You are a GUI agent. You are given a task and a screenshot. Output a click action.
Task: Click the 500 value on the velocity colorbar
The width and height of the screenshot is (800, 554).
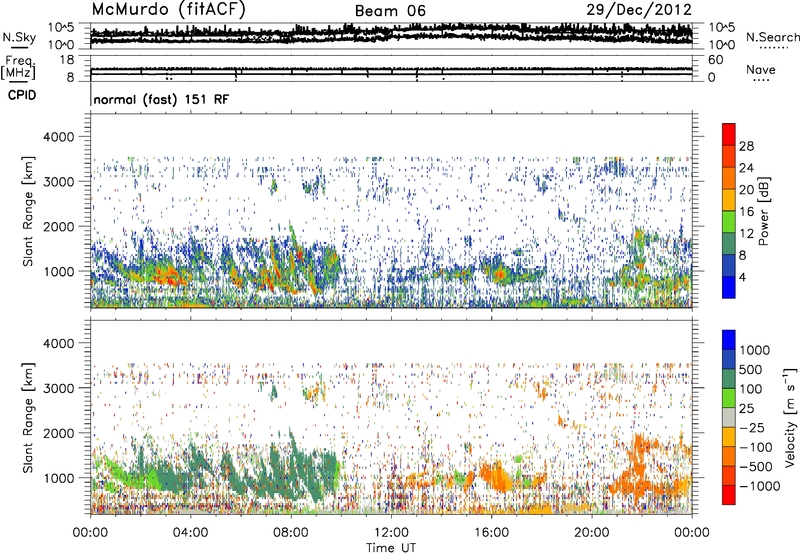coord(751,369)
